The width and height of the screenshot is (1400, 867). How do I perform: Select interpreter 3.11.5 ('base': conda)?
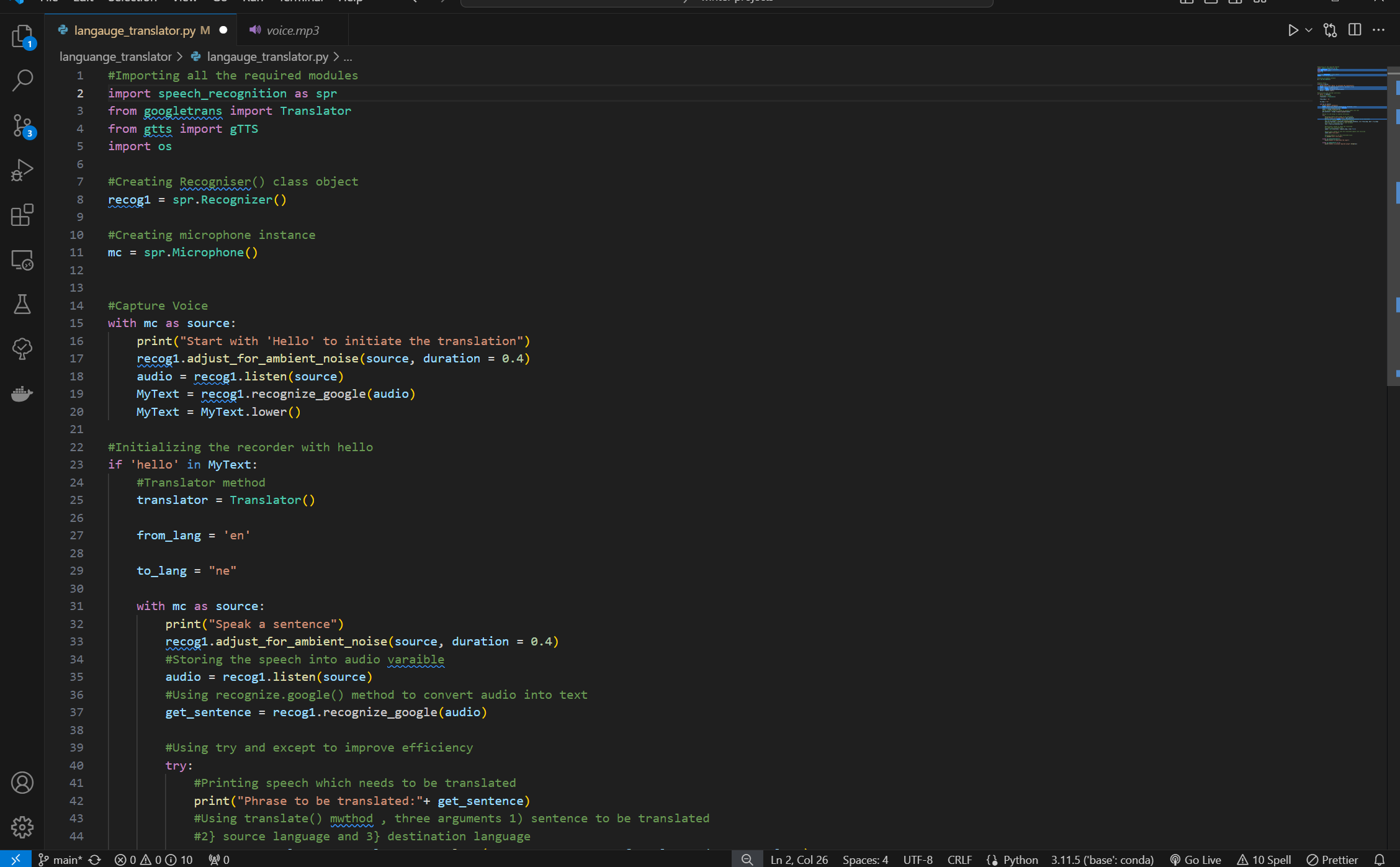pyautogui.click(x=1102, y=860)
